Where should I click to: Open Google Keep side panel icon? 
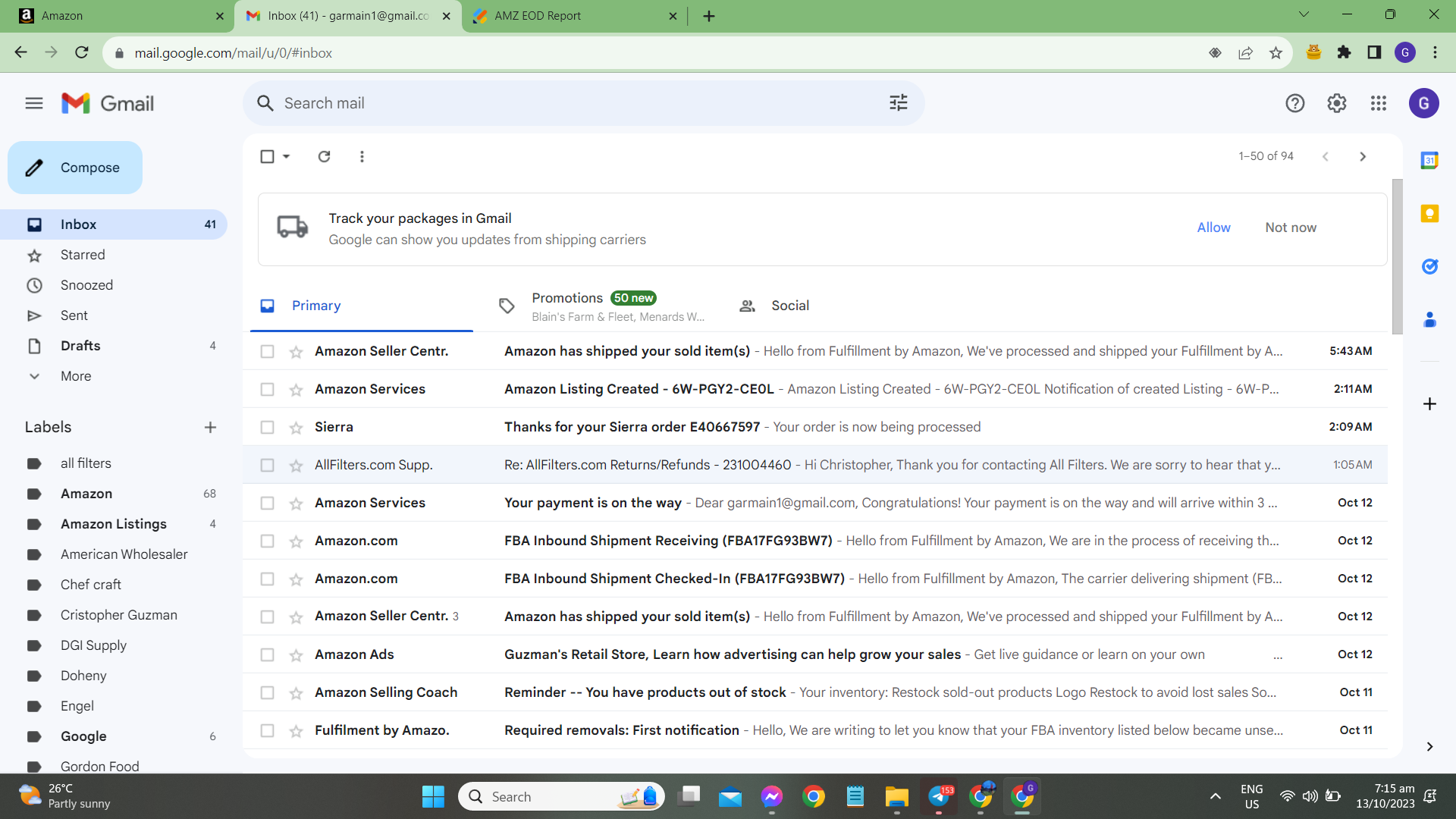[x=1429, y=214]
